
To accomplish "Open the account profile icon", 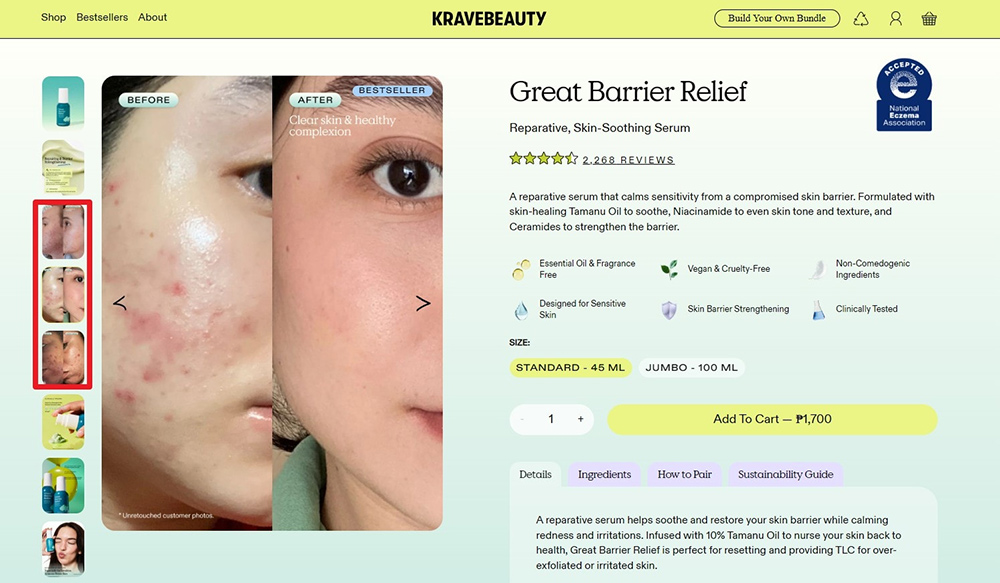I will click(x=895, y=18).
